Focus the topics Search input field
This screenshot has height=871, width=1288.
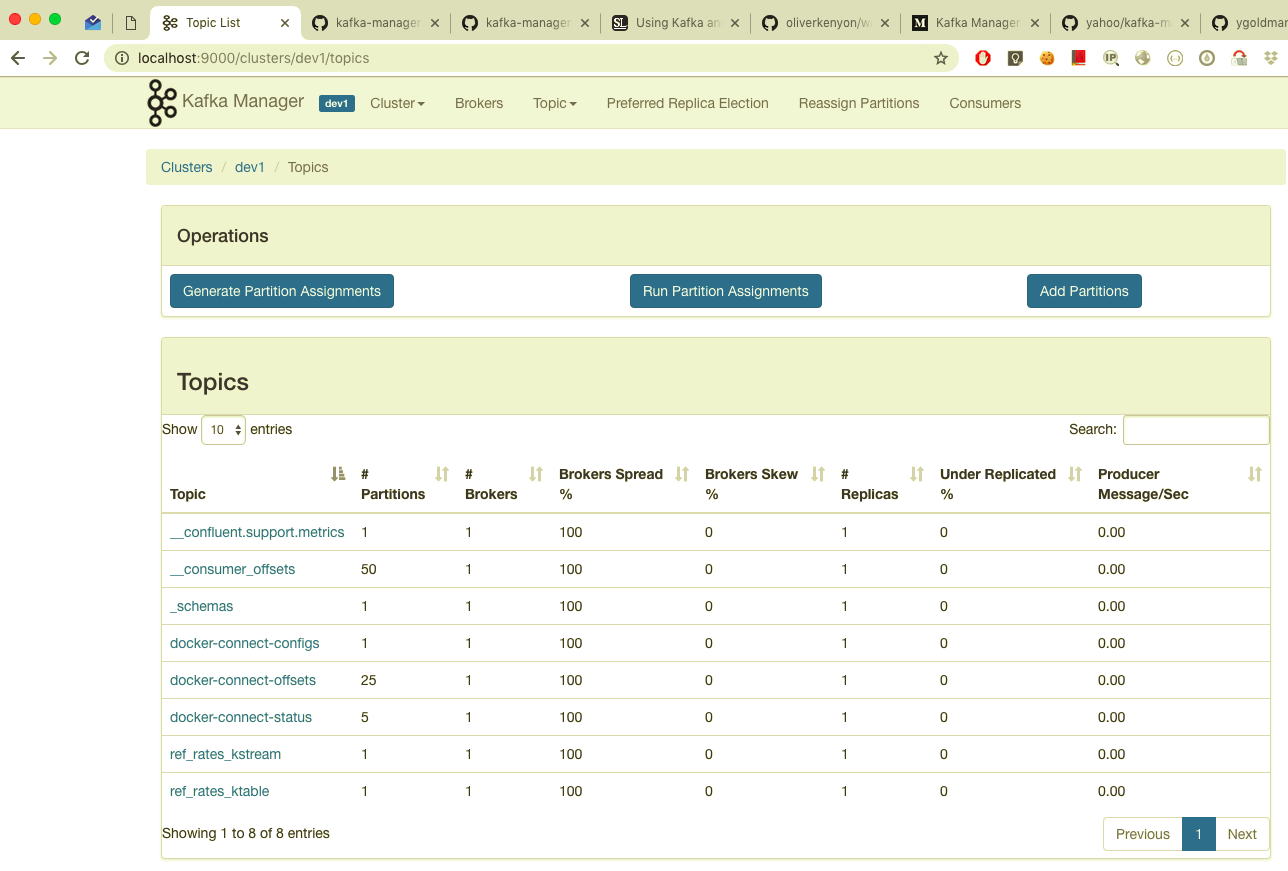coord(1196,429)
